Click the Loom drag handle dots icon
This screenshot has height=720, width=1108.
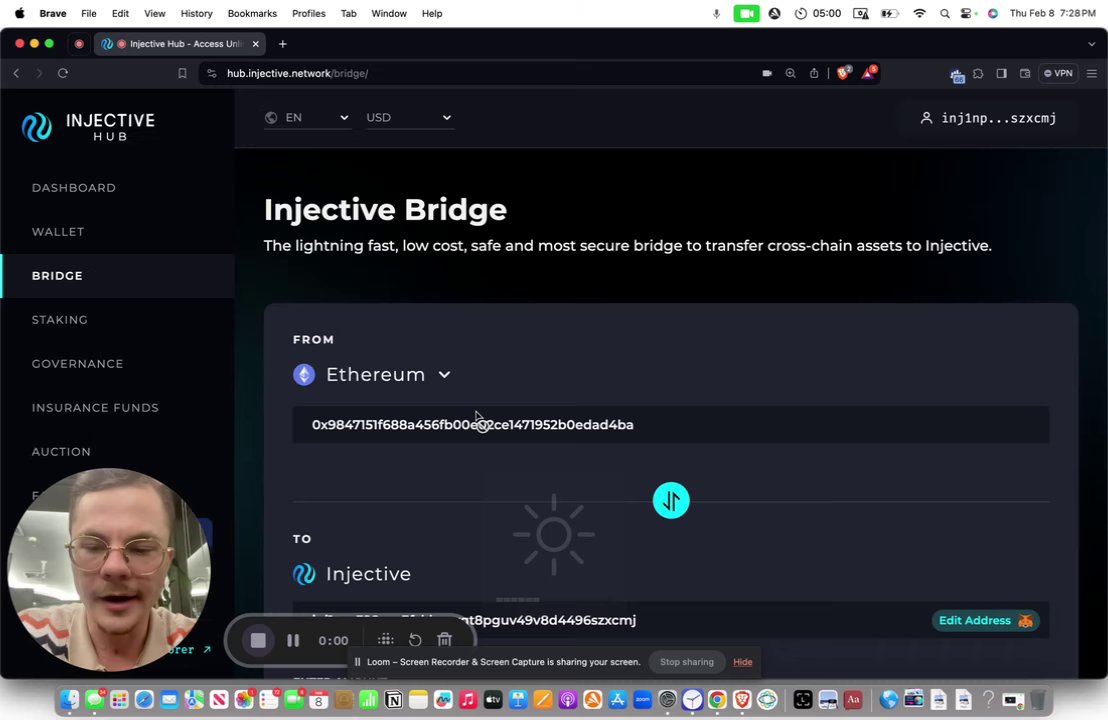pos(386,640)
